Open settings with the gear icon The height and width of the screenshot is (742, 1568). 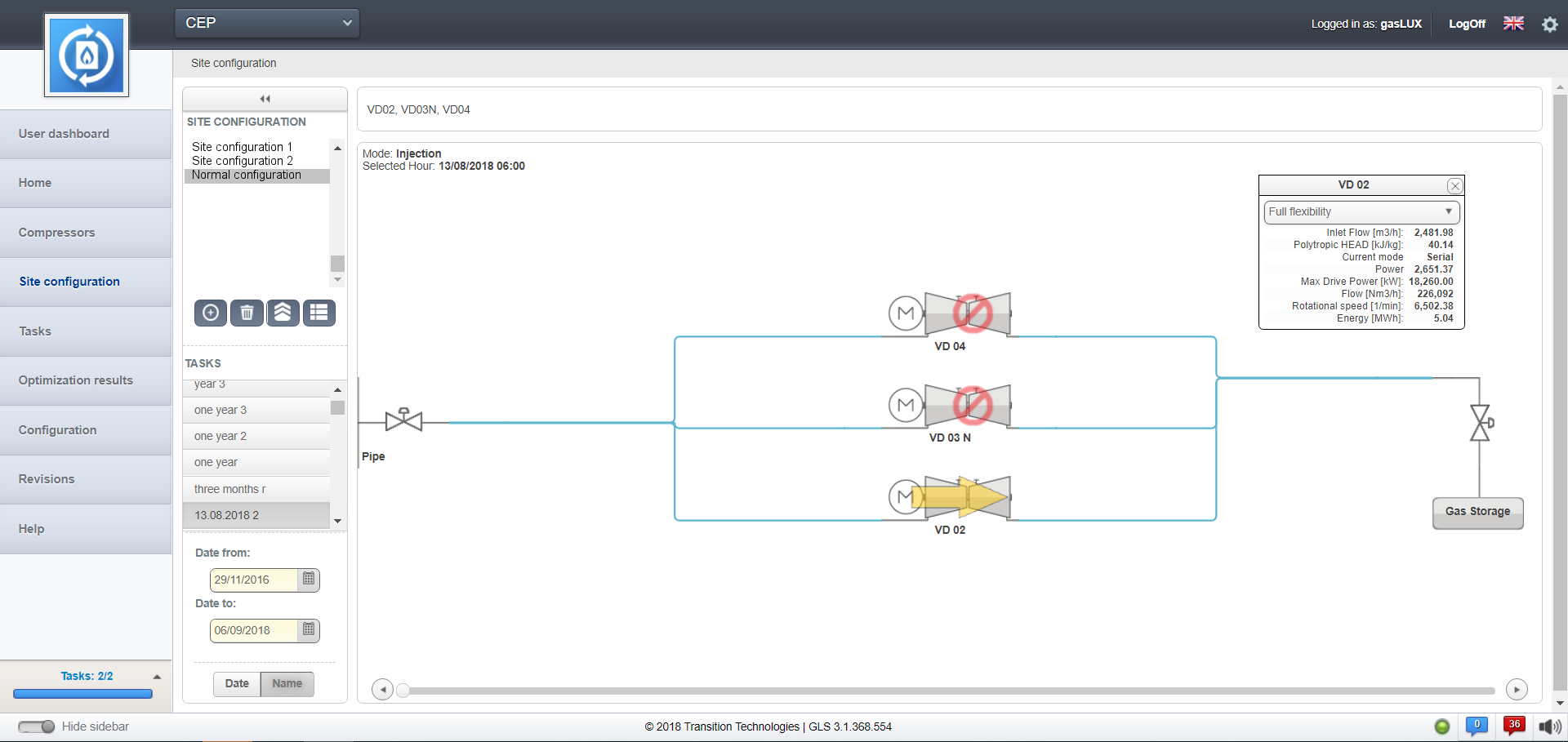point(1549,24)
